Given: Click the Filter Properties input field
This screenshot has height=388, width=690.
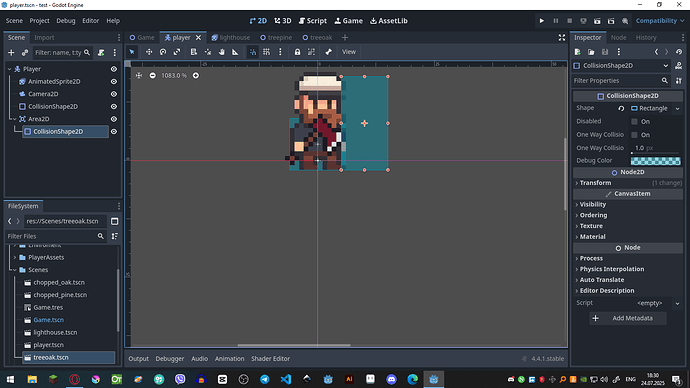Looking at the screenshot, I should pos(616,81).
